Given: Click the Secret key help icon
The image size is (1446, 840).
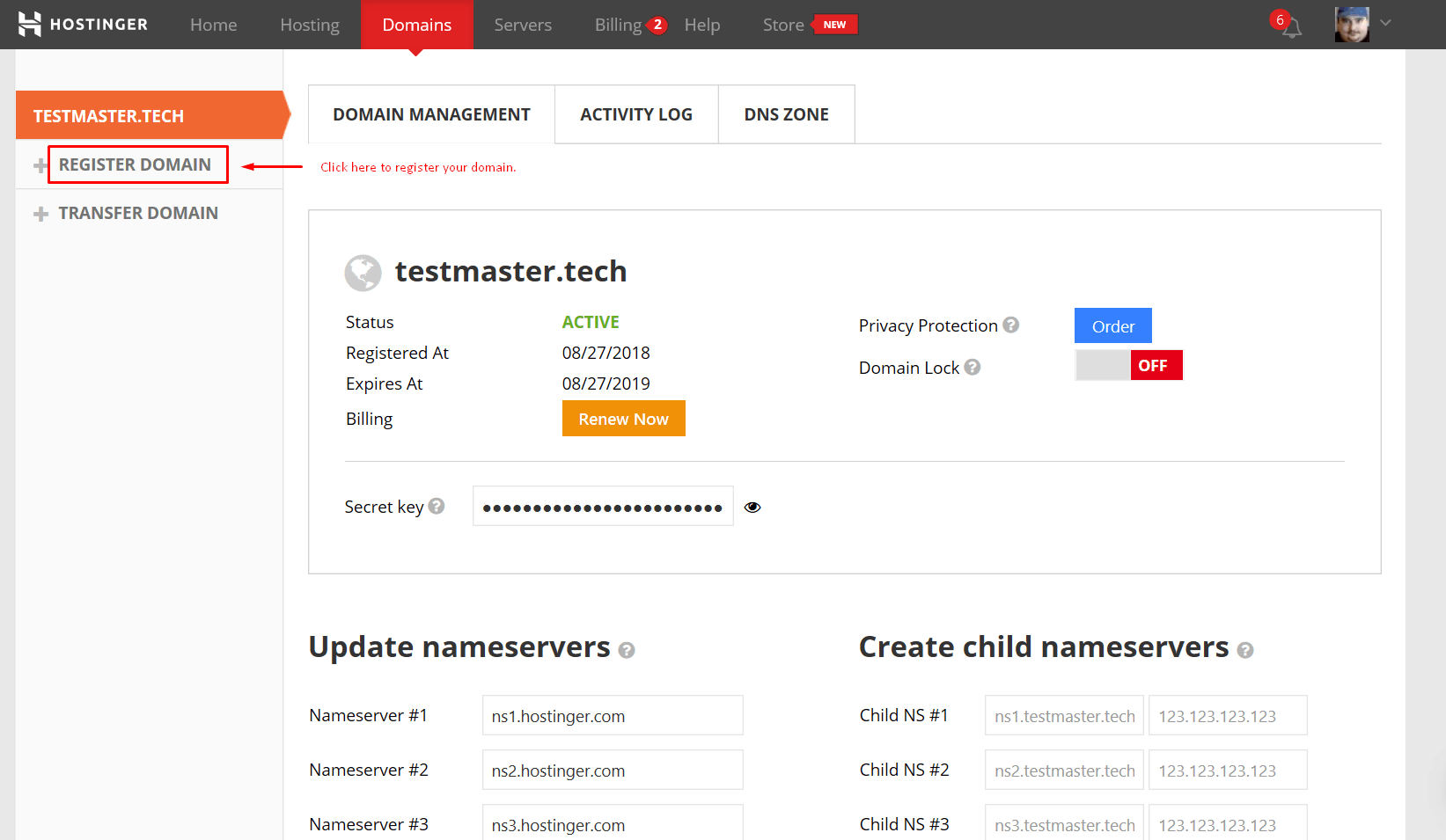Looking at the screenshot, I should [x=437, y=506].
